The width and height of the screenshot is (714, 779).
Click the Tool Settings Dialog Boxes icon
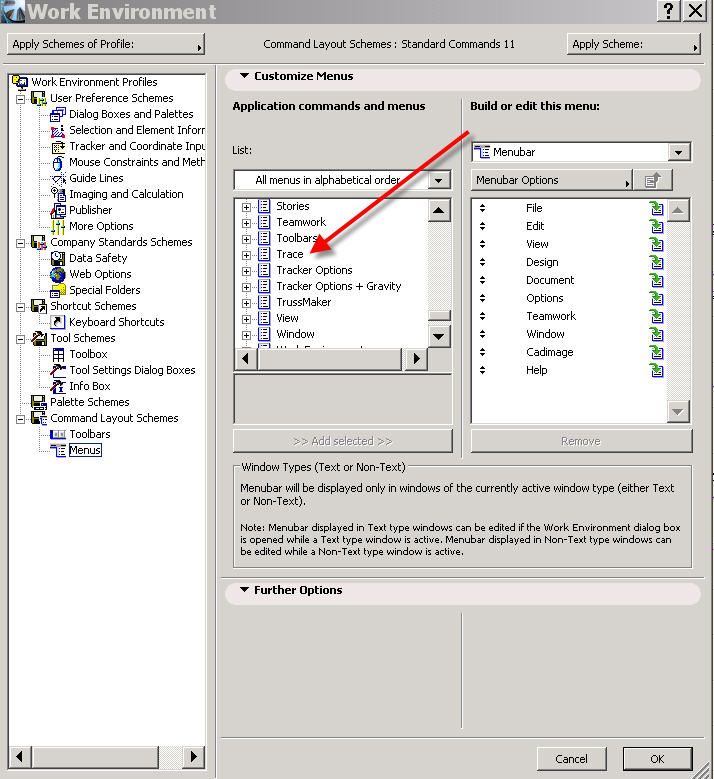[58, 370]
